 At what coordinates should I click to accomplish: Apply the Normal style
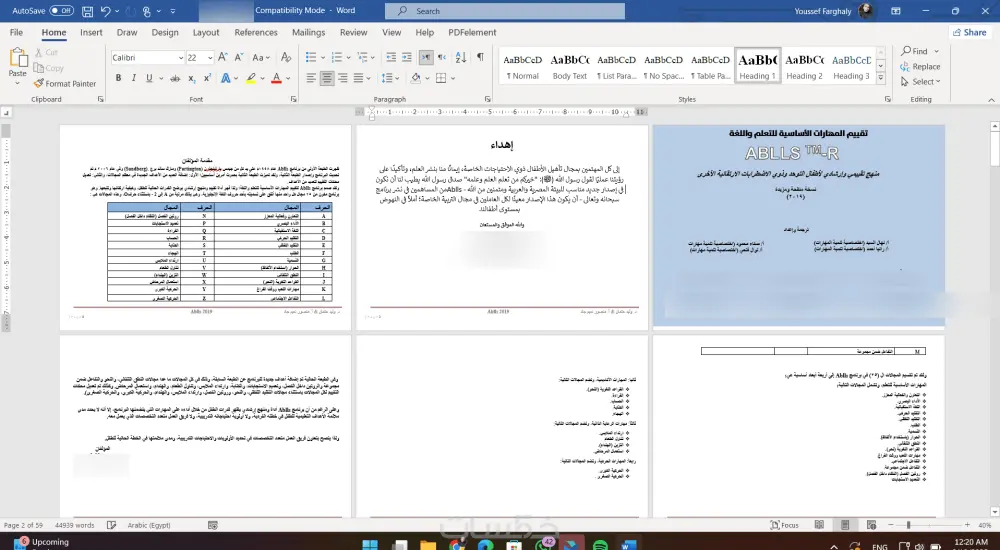(522, 66)
